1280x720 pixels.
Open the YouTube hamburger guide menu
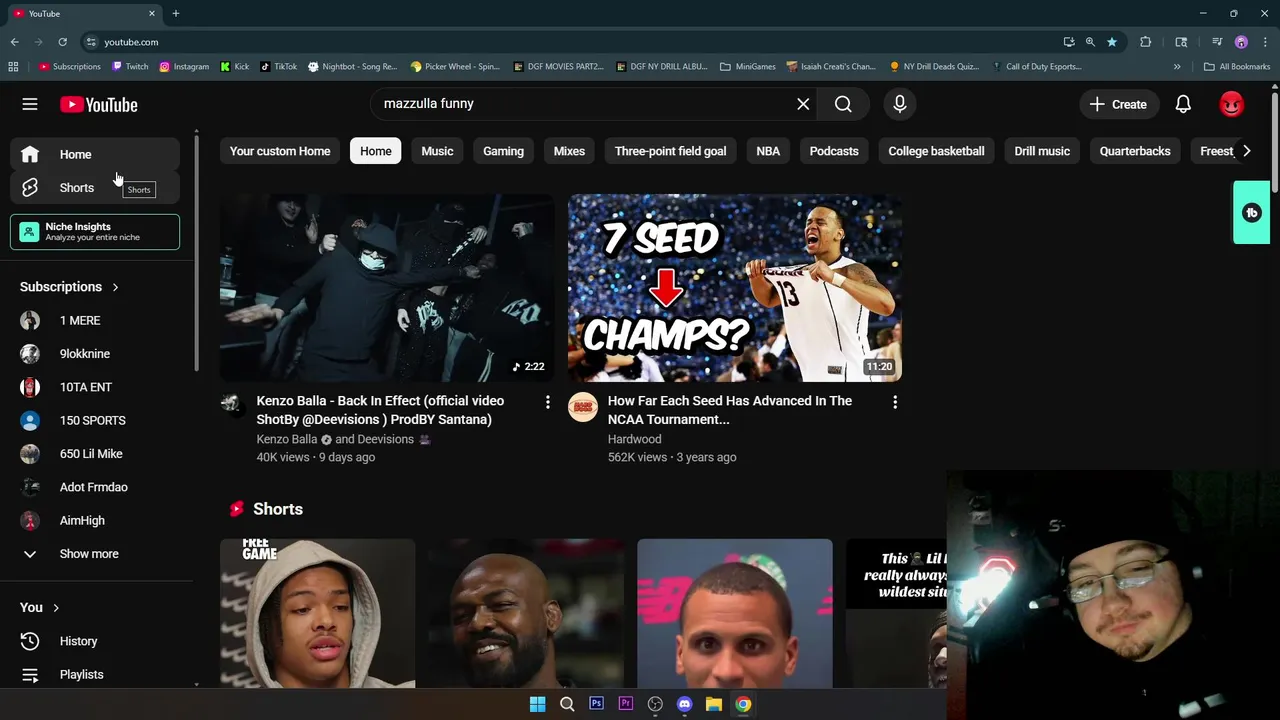pyautogui.click(x=30, y=104)
